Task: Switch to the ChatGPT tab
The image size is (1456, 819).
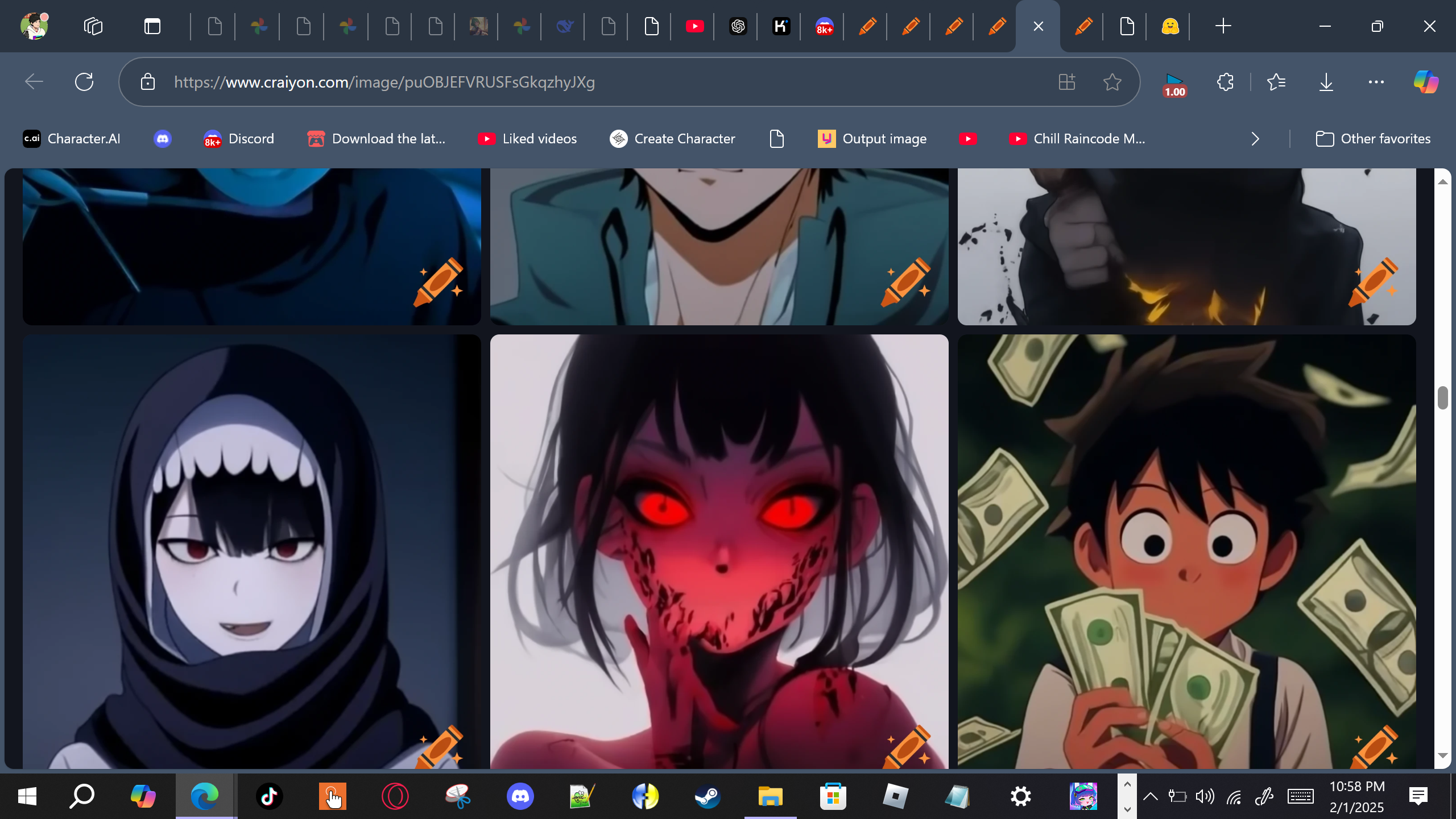Action: pos(738,26)
